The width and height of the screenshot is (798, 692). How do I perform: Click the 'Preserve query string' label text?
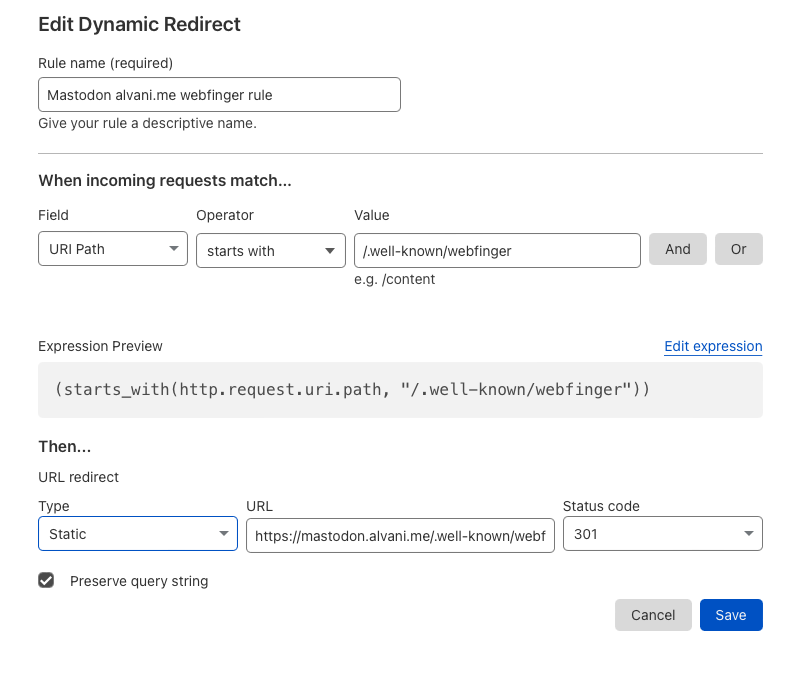(x=139, y=581)
